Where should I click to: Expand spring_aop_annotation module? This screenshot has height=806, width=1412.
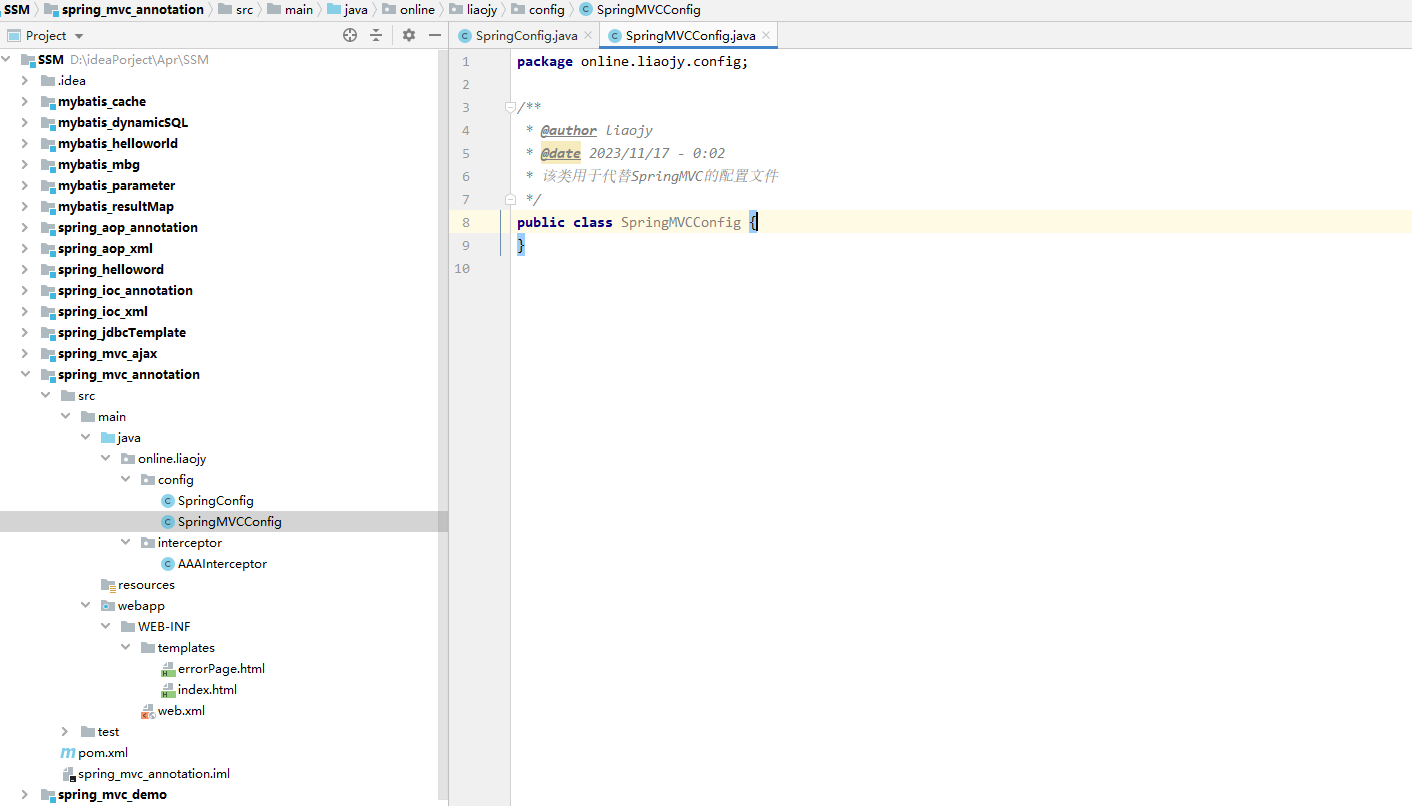pyautogui.click(x=26, y=228)
